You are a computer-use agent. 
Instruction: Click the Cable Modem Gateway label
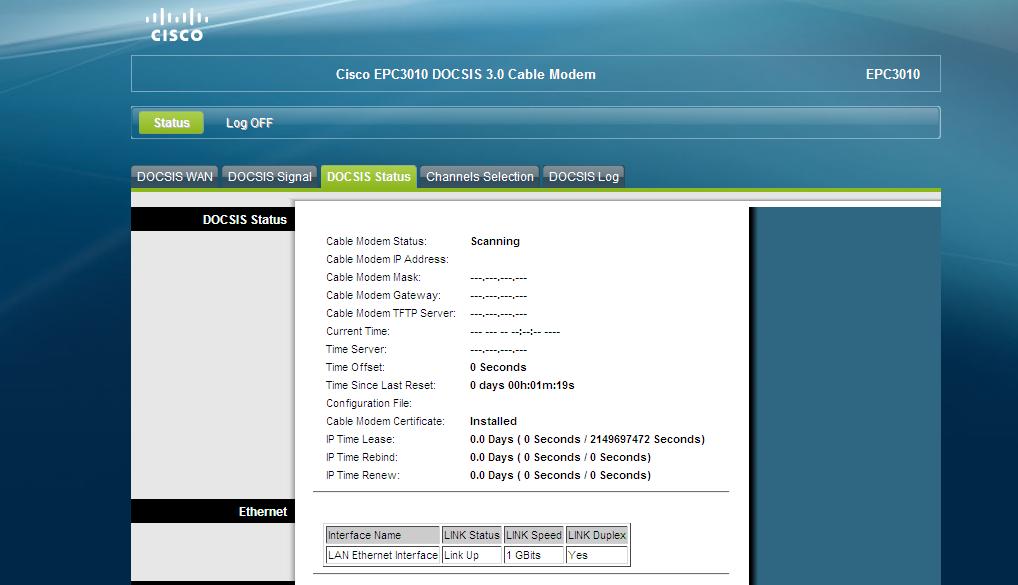click(383, 295)
